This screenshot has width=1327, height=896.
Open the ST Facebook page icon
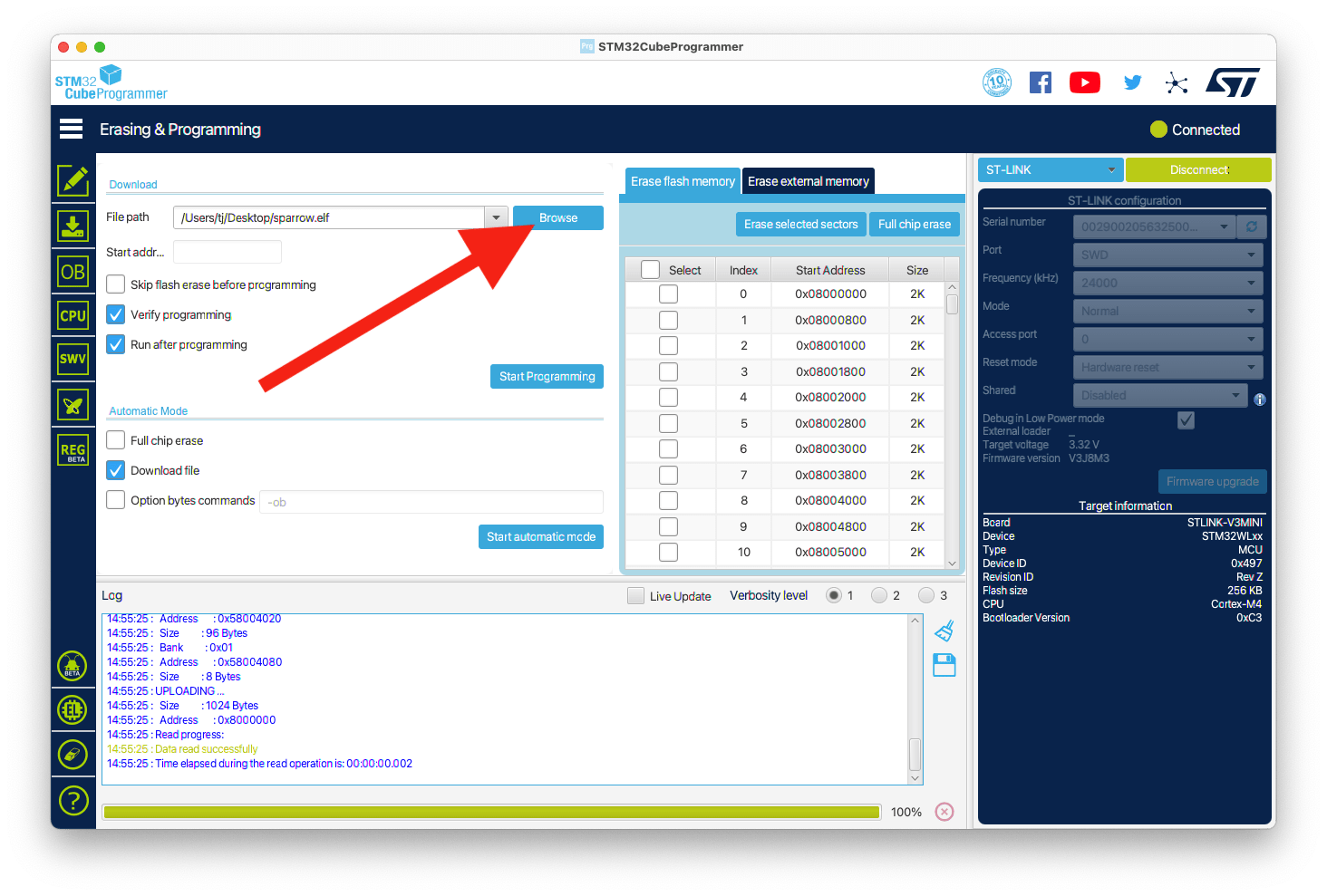click(x=1041, y=83)
